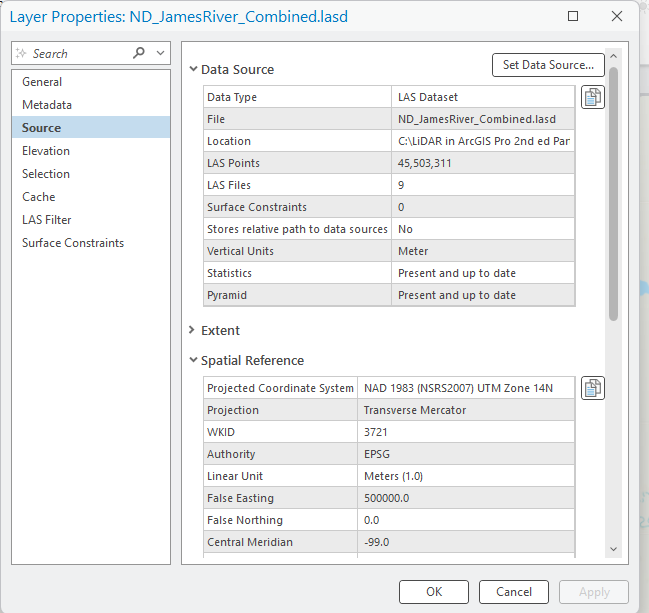Click the Set Data Source button
Screen dimensions: 649x613
pyautogui.click(x=548, y=65)
